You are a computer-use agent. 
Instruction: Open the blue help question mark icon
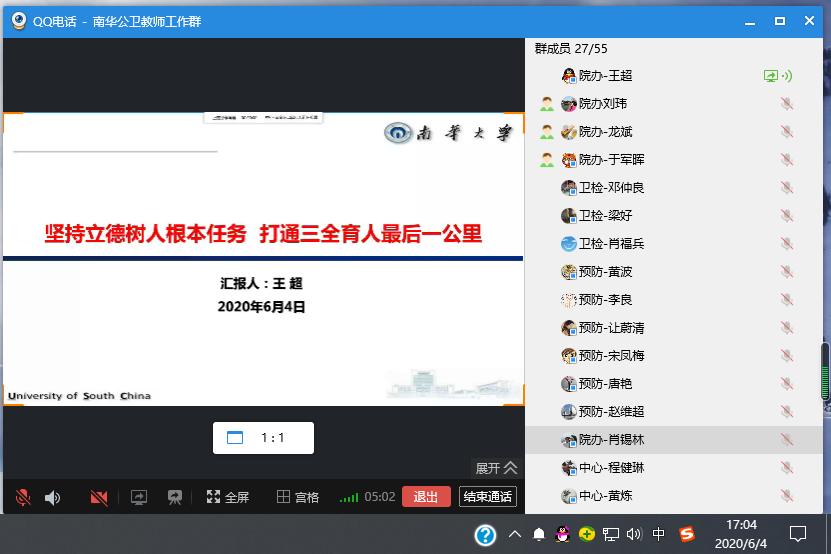[x=485, y=534]
